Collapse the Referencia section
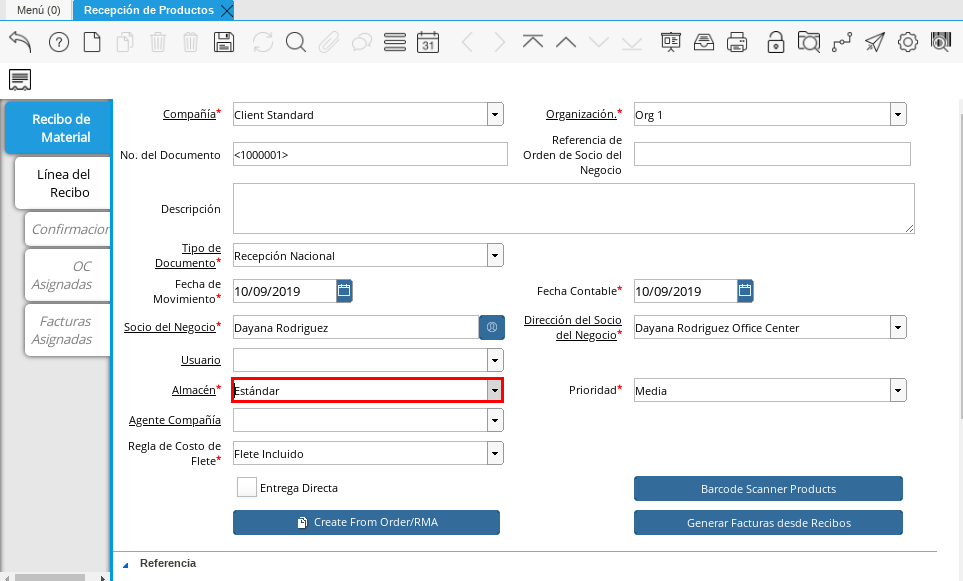963x581 pixels. (126, 564)
